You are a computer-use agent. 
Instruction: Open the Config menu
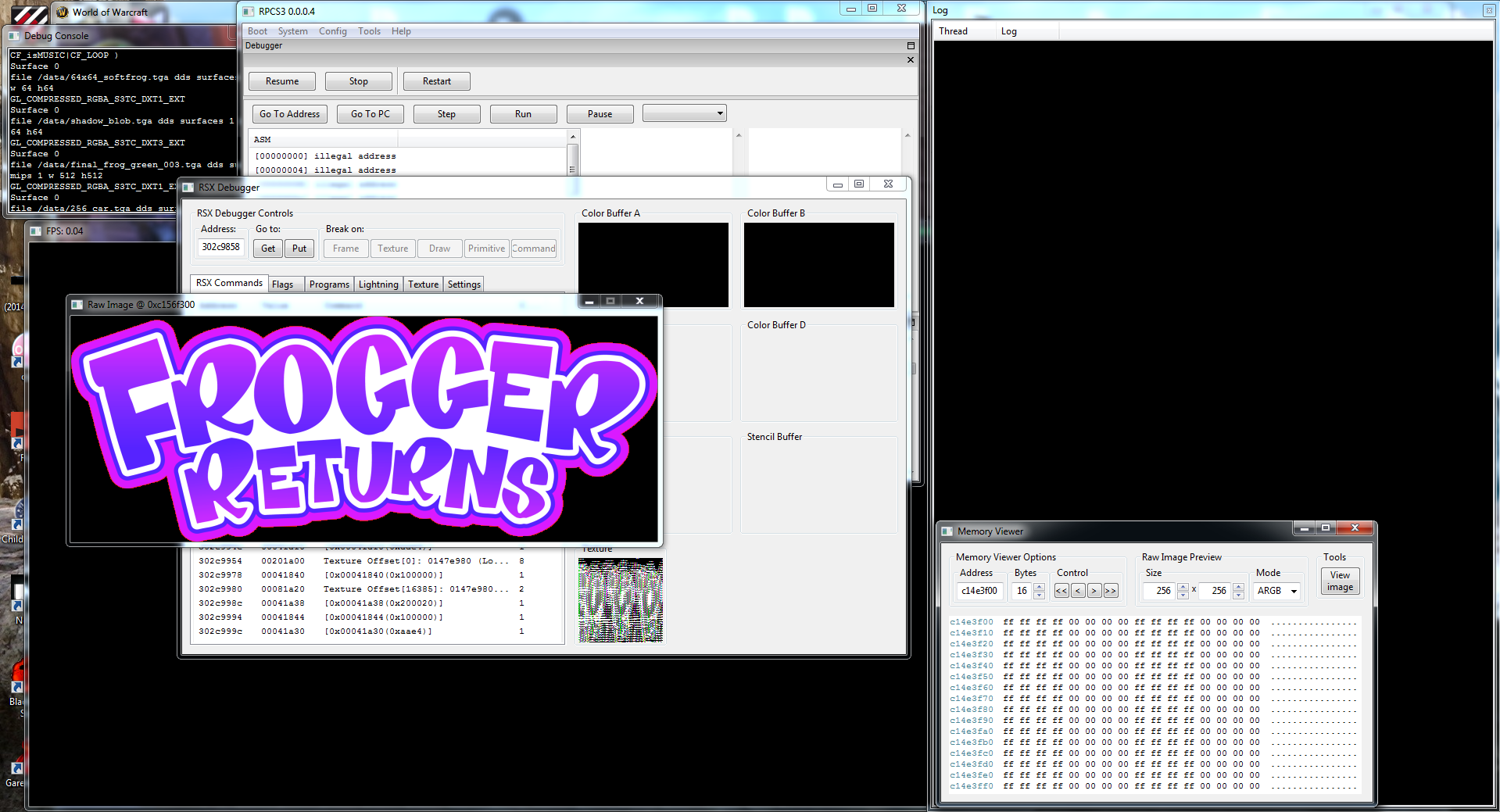point(333,31)
